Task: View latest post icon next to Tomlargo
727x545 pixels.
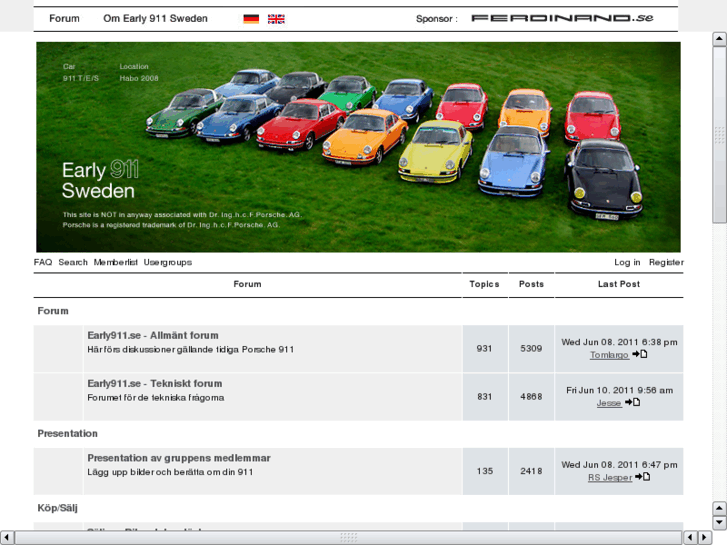Action: pos(640,354)
